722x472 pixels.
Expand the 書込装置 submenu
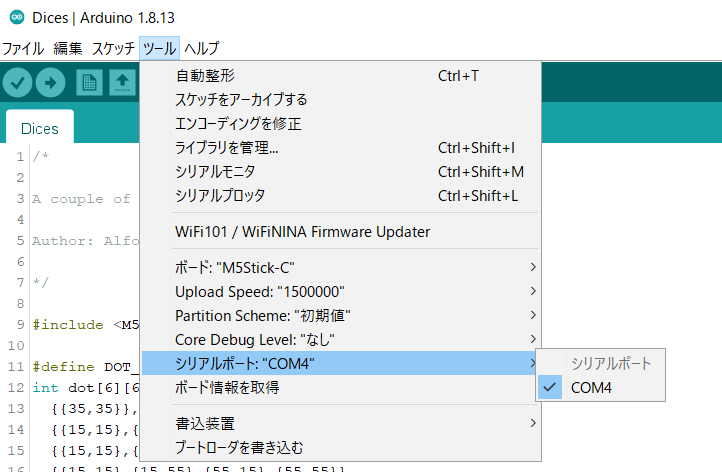[x=341, y=423]
